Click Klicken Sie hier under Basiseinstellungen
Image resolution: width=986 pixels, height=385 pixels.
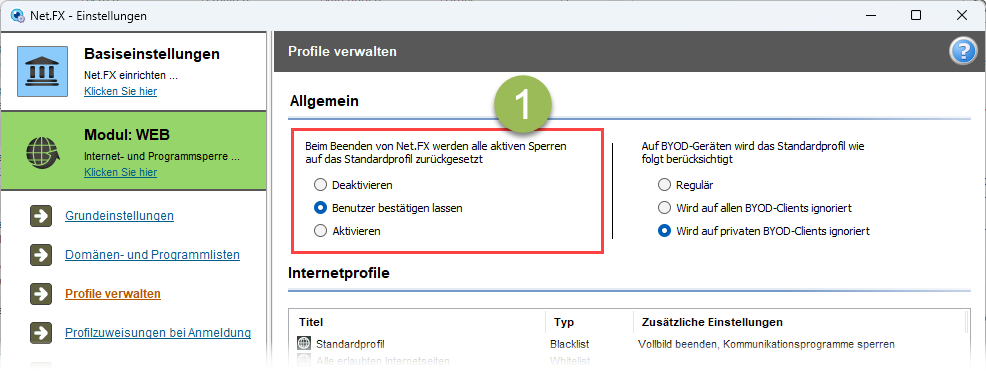pyautogui.click(x=121, y=91)
